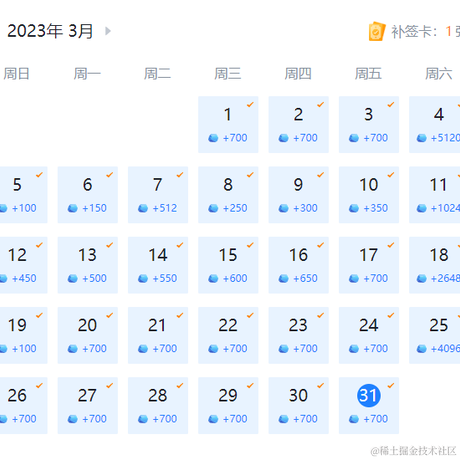Click the 周五 weekday header
The width and height of the screenshot is (460, 460).
click(368, 74)
